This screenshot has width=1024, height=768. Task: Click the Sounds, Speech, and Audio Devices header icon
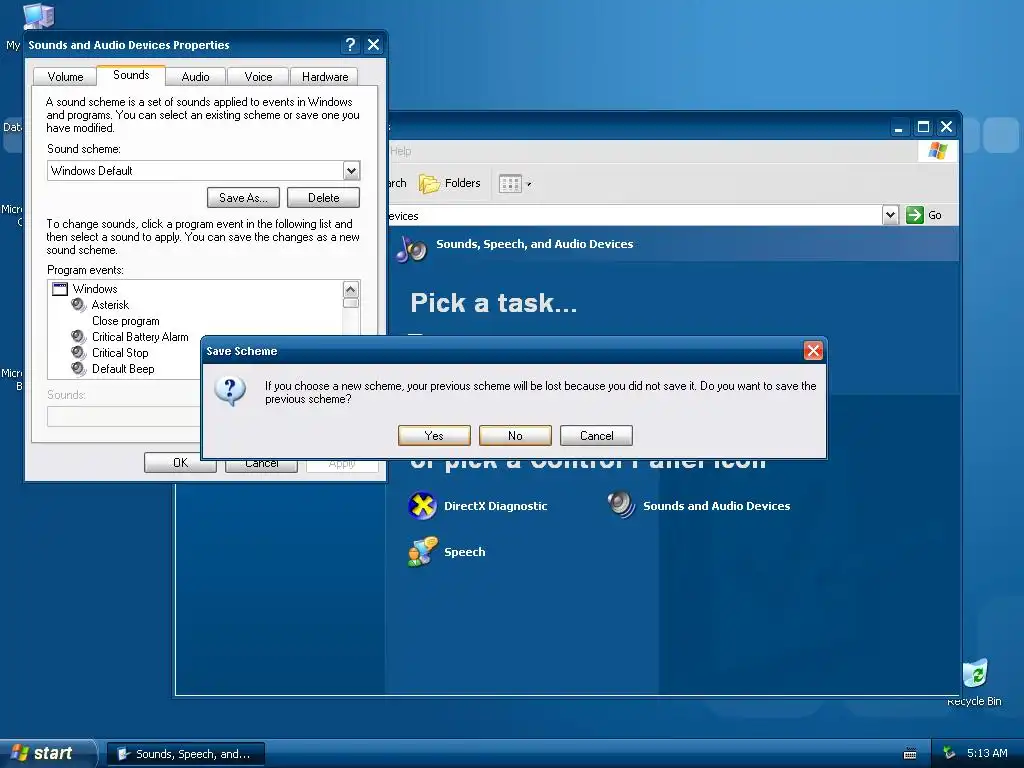411,249
